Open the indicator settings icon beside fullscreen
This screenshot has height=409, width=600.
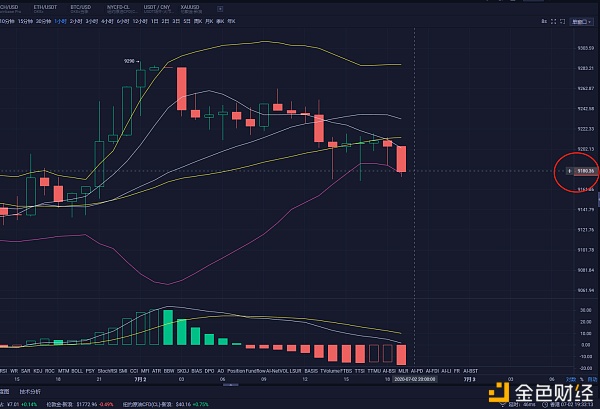click(x=544, y=21)
